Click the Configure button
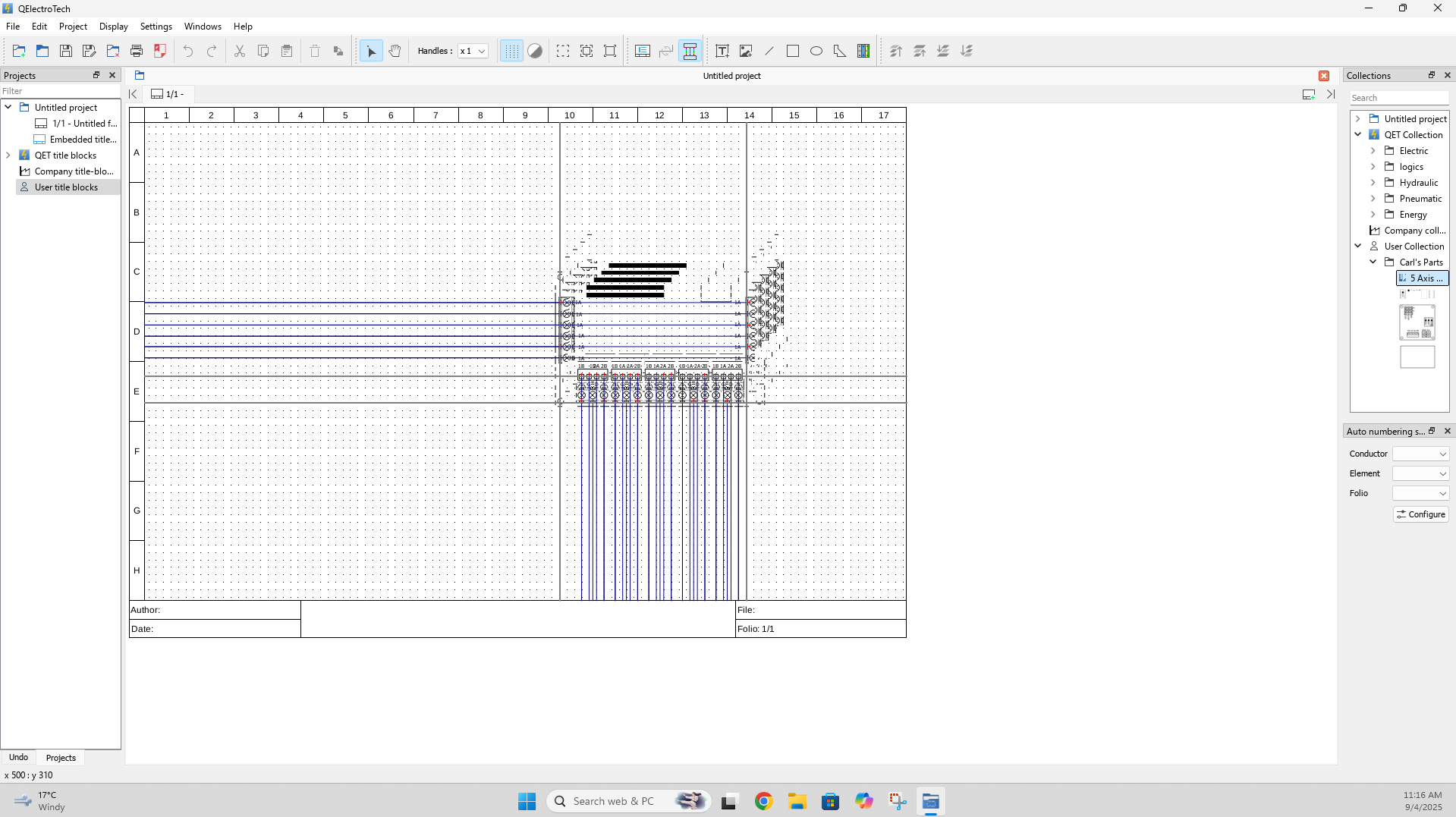This screenshot has width=1456, height=817. click(1421, 514)
